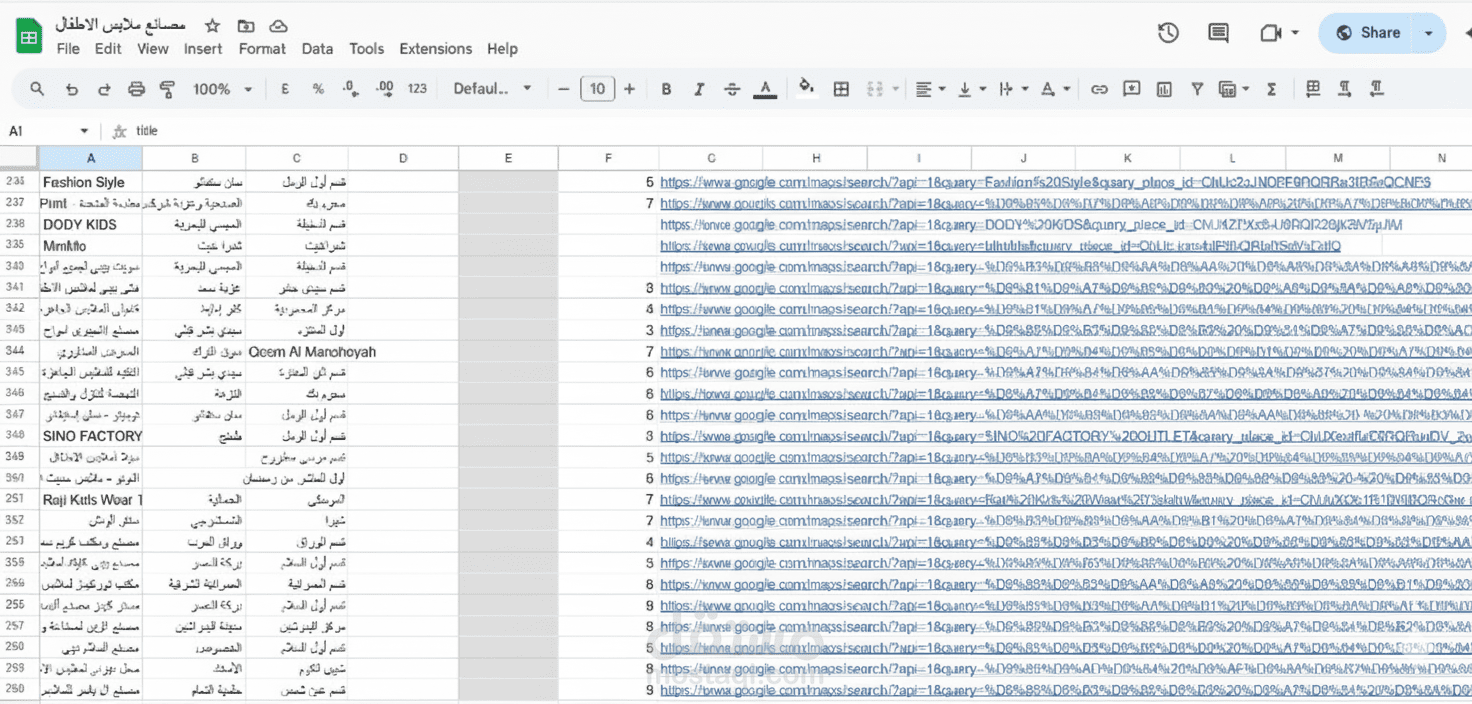Screen dimensions: 1472x704
Task: Open the Format menu
Action: pyautogui.click(x=262, y=49)
